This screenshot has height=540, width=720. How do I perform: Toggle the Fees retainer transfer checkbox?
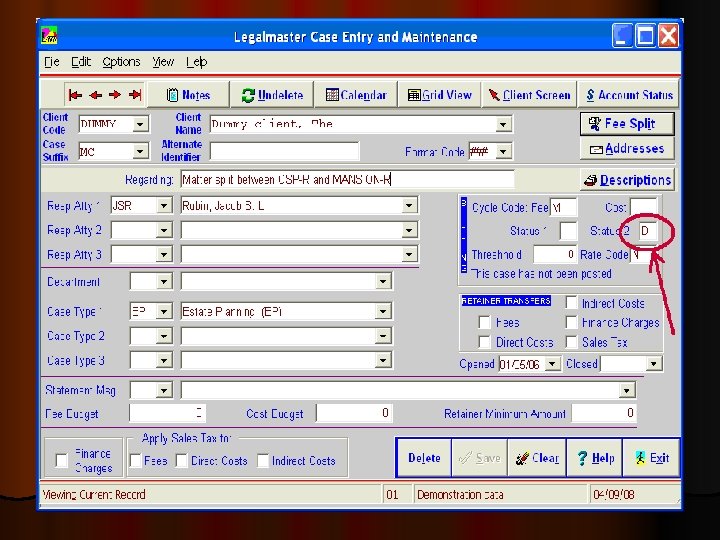pyautogui.click(x=484, y=322)
